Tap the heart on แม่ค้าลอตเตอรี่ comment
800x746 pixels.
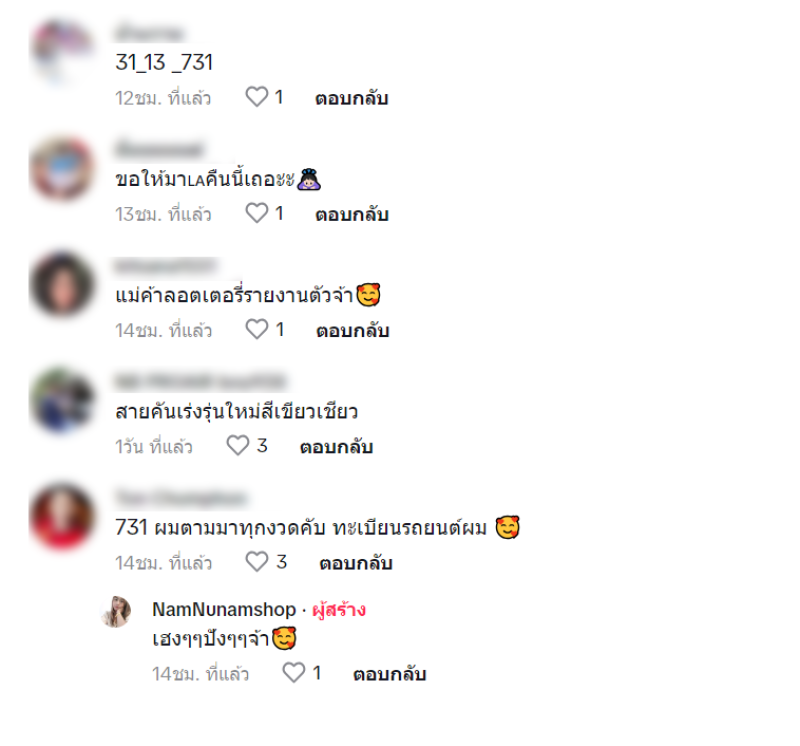257,330
